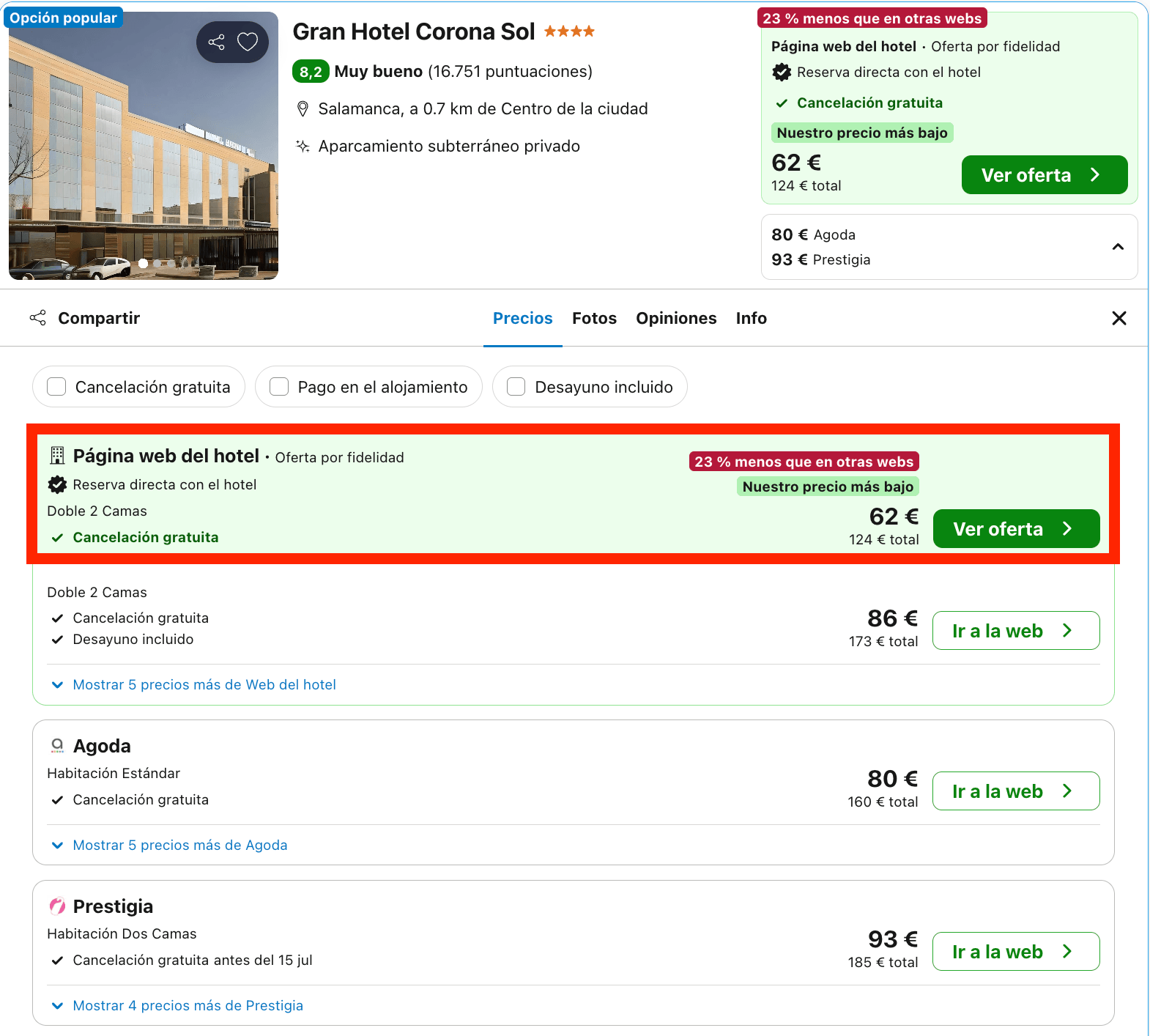Click the Habitación Dos Camas room name
This screenshot has width=1150, height=1036.
coord(122,934)
